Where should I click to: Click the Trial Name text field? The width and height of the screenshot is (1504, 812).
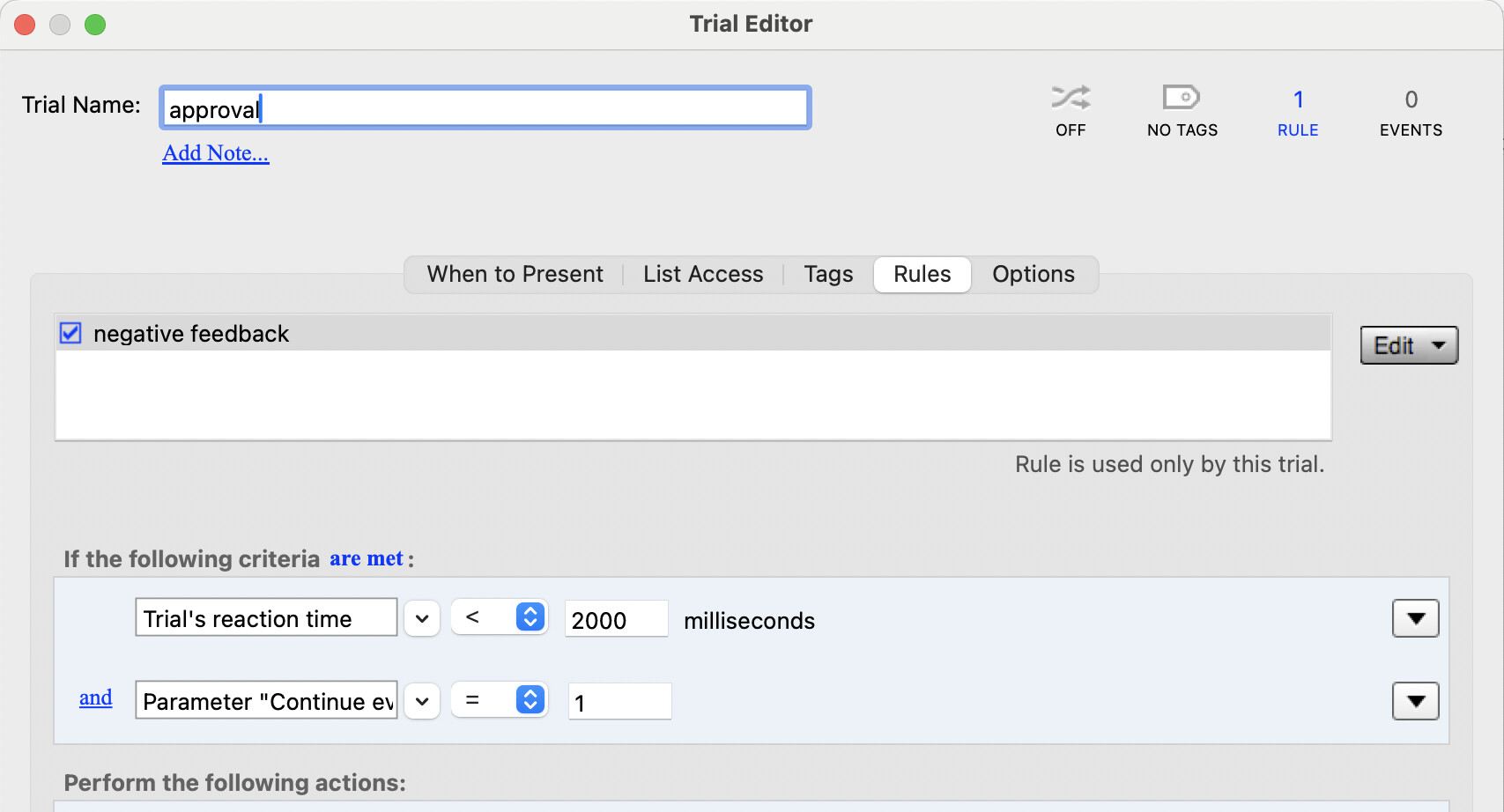pos(485,108)
